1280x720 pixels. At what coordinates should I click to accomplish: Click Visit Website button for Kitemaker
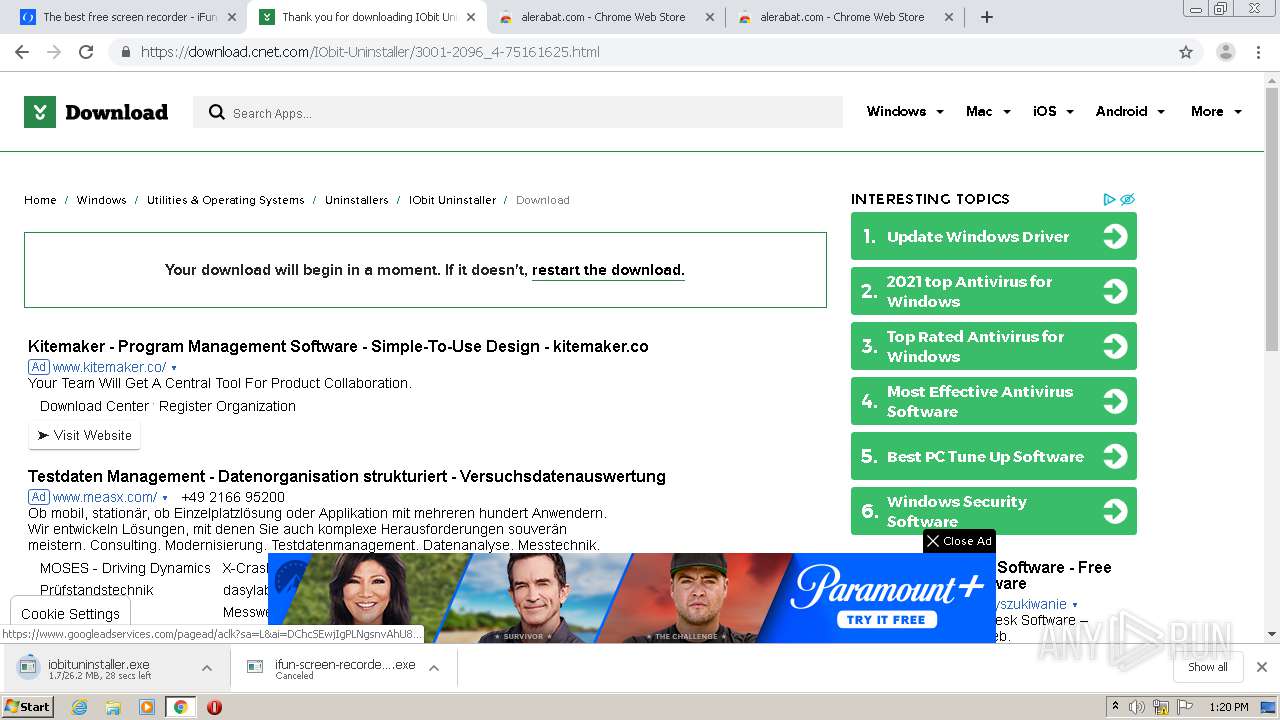point(85,436)
